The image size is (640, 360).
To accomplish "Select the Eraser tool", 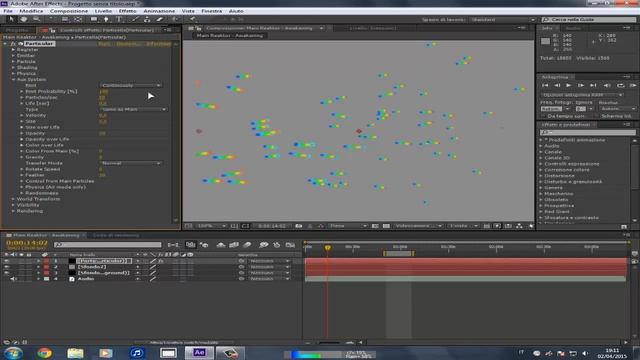I will pos(160,19).
